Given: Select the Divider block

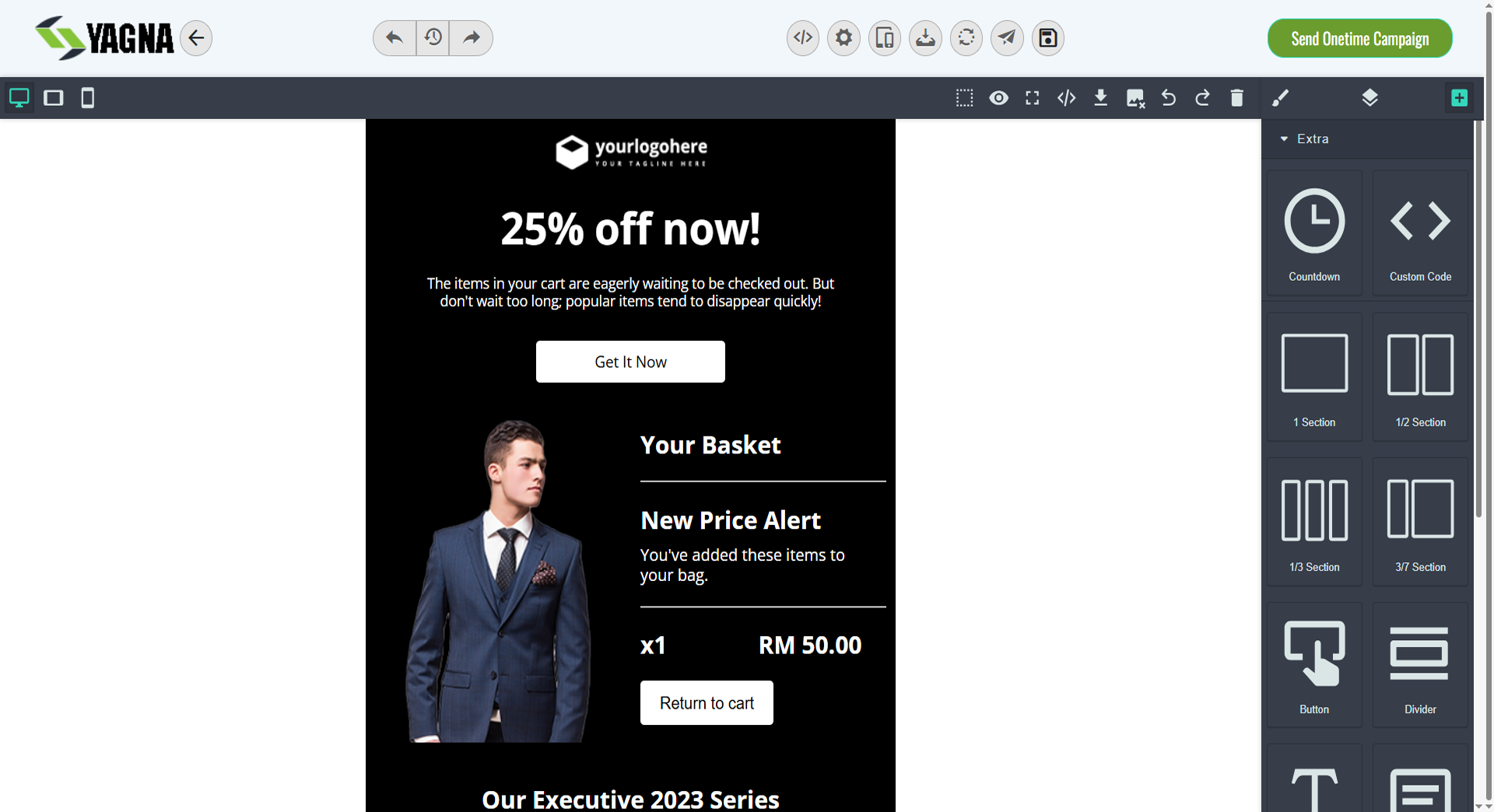Looking at the screenshot, I should pos(1420,665).
